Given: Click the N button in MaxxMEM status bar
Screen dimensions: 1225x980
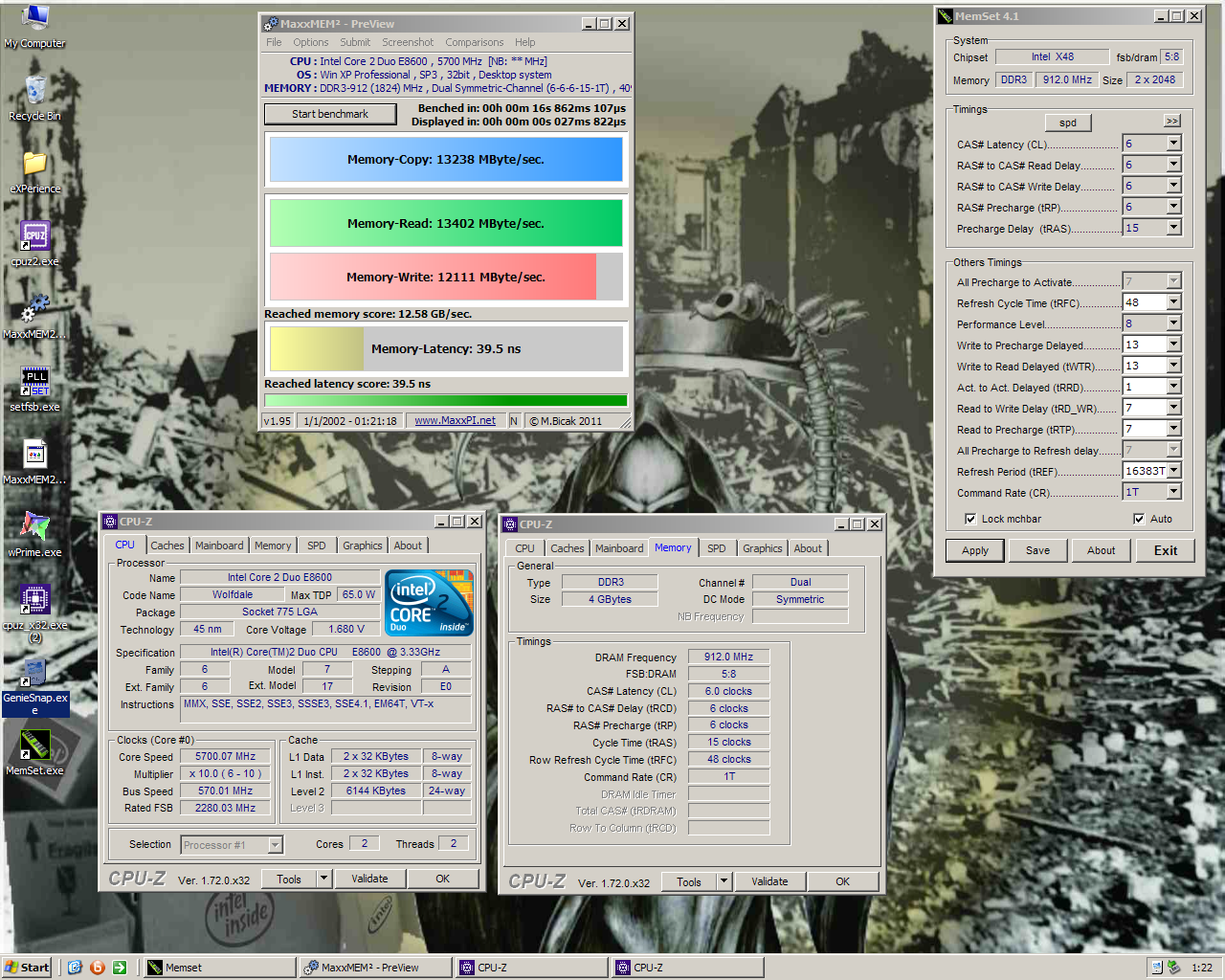Looking at the screenshot, I should pyautogui.click(x=514, y=421).
